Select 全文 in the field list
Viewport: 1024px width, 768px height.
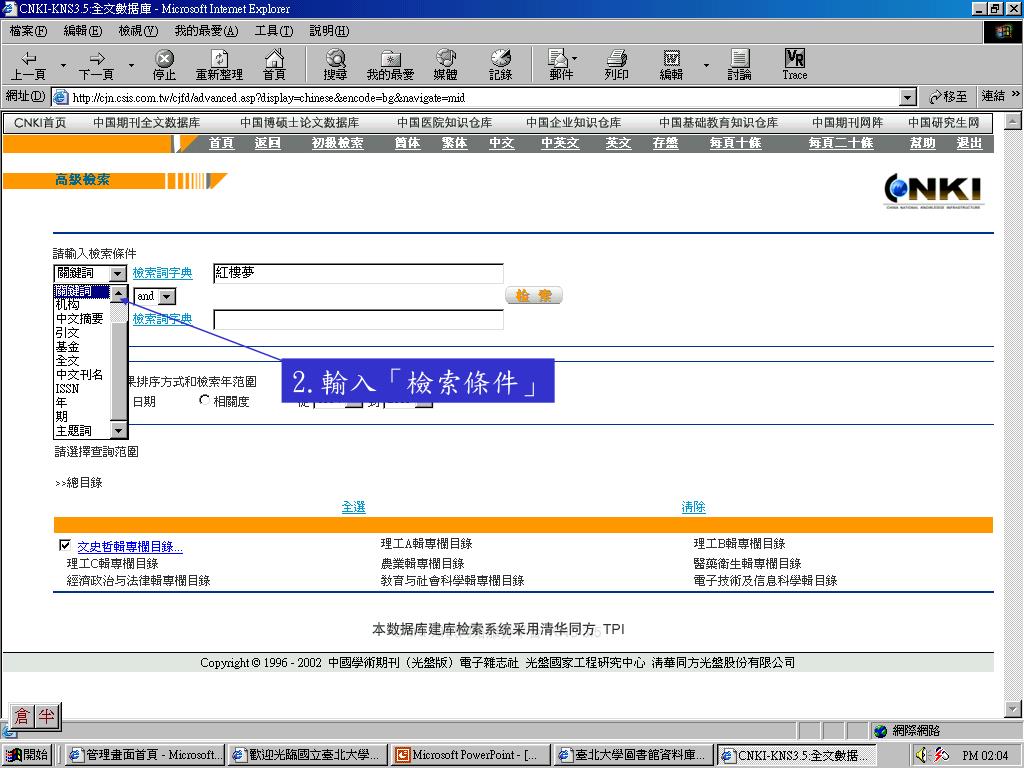point(67,360)
